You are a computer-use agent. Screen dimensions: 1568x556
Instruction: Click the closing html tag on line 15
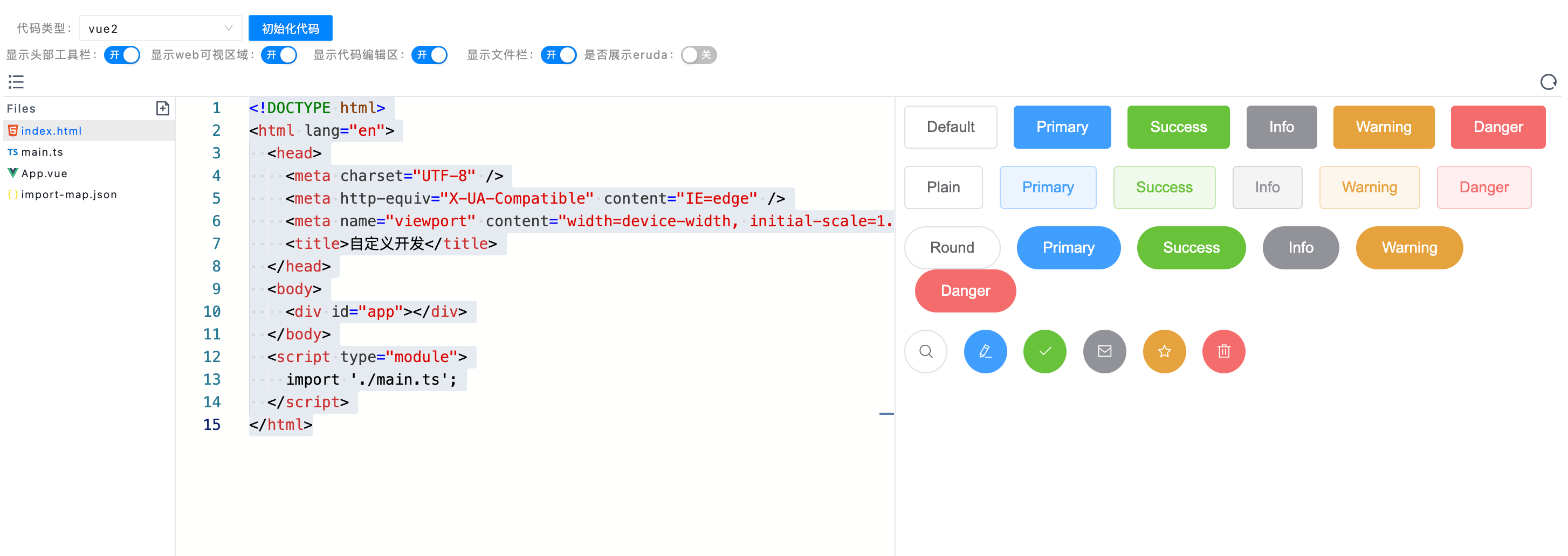[x=280, y=425]
